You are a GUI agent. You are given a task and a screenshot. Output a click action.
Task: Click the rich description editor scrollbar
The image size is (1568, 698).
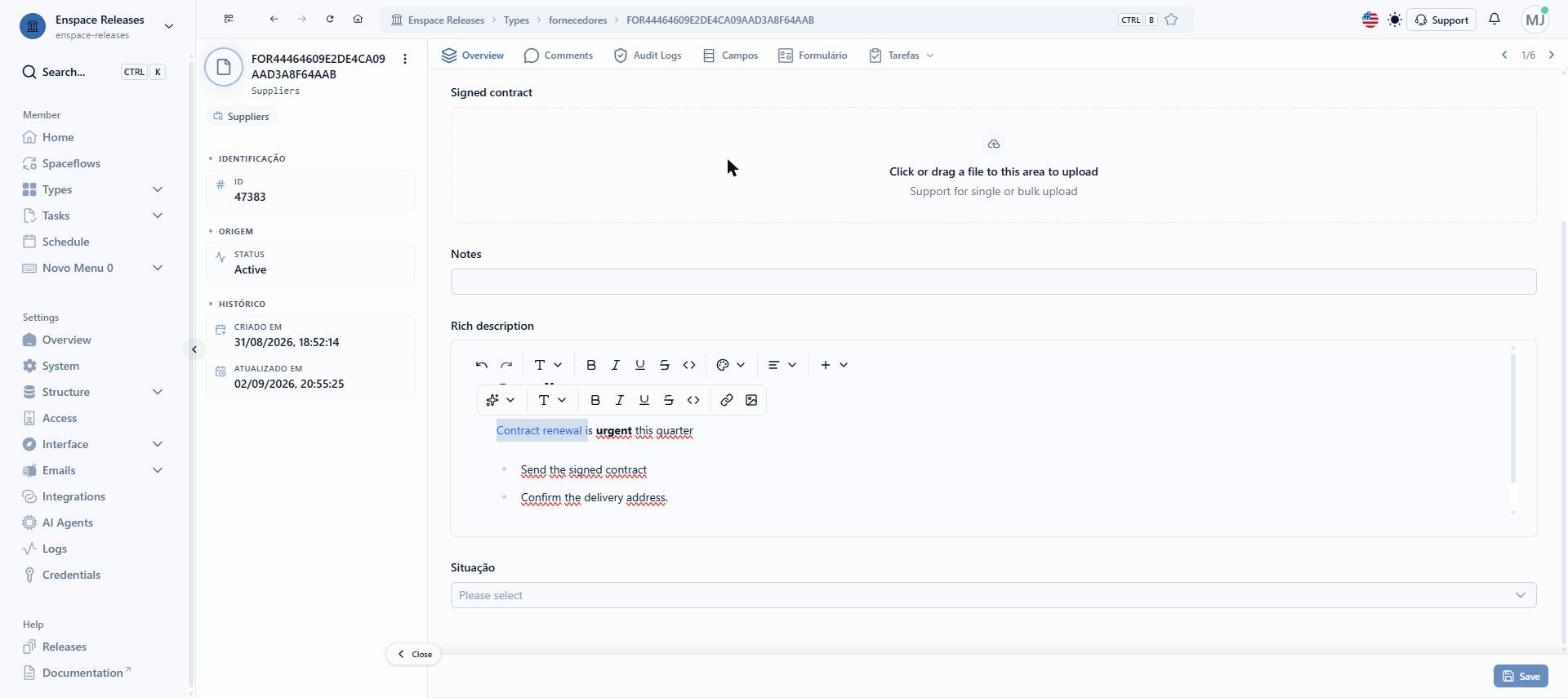coord(1513,418)
